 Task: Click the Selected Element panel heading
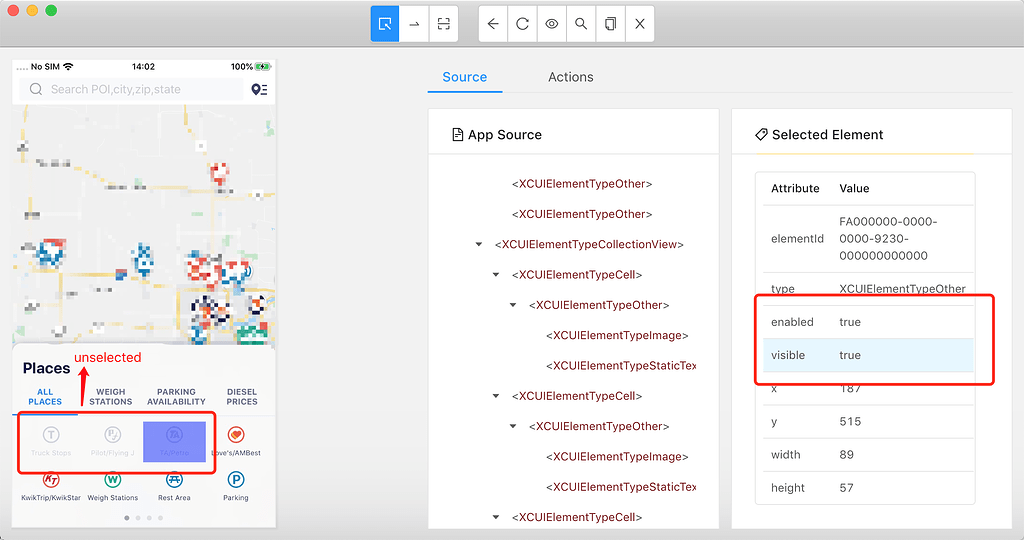819,135
